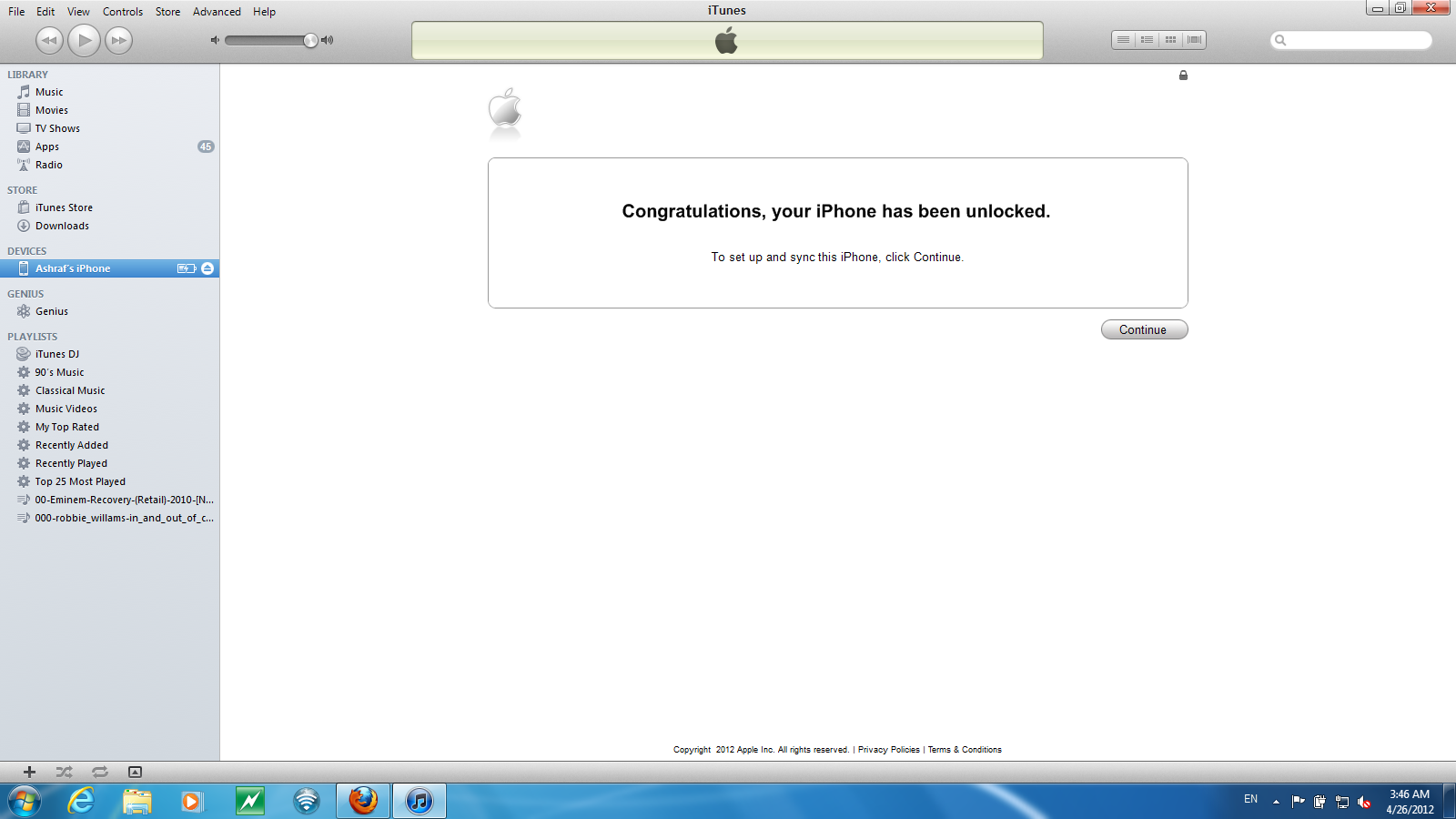Switch to album list view
Screen dimensions: 1456x819
coord(1147,40)
